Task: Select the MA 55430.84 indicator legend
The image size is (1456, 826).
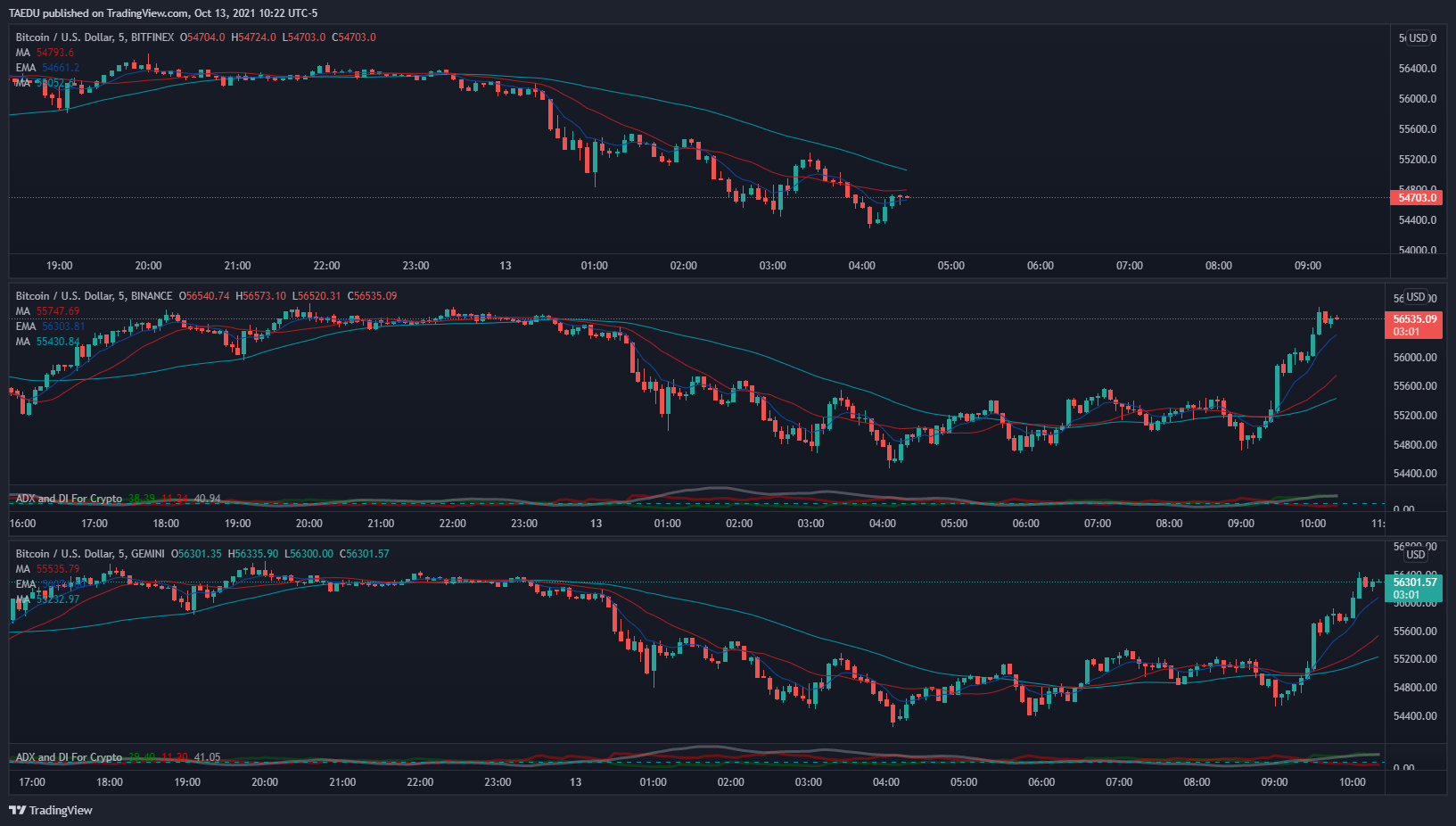Action: coord(47,342)
